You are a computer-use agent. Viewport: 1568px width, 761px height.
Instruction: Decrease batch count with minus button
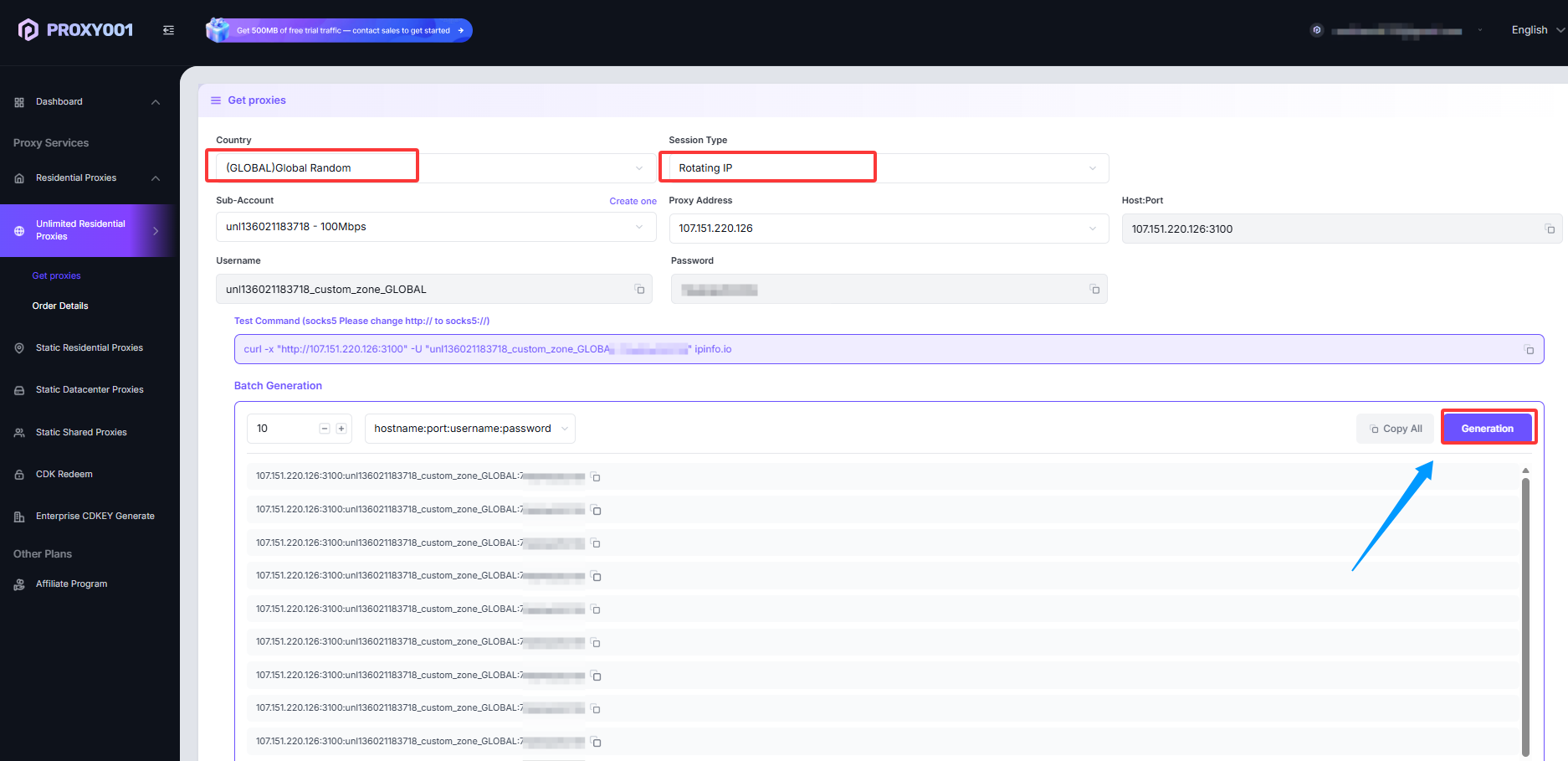tap(325, 429)
